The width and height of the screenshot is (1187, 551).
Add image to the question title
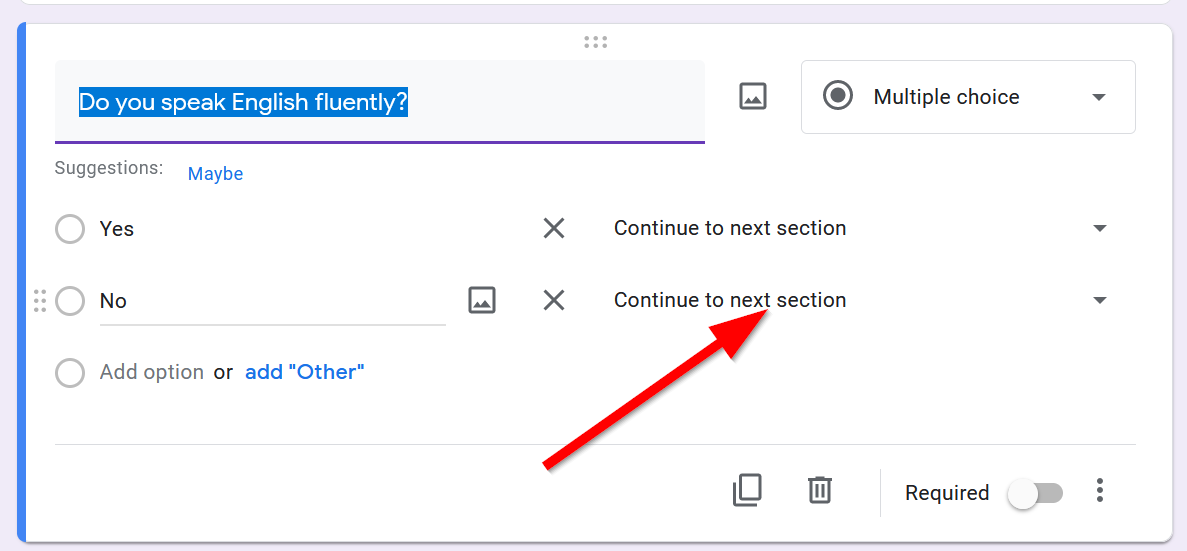coord(752,97)
